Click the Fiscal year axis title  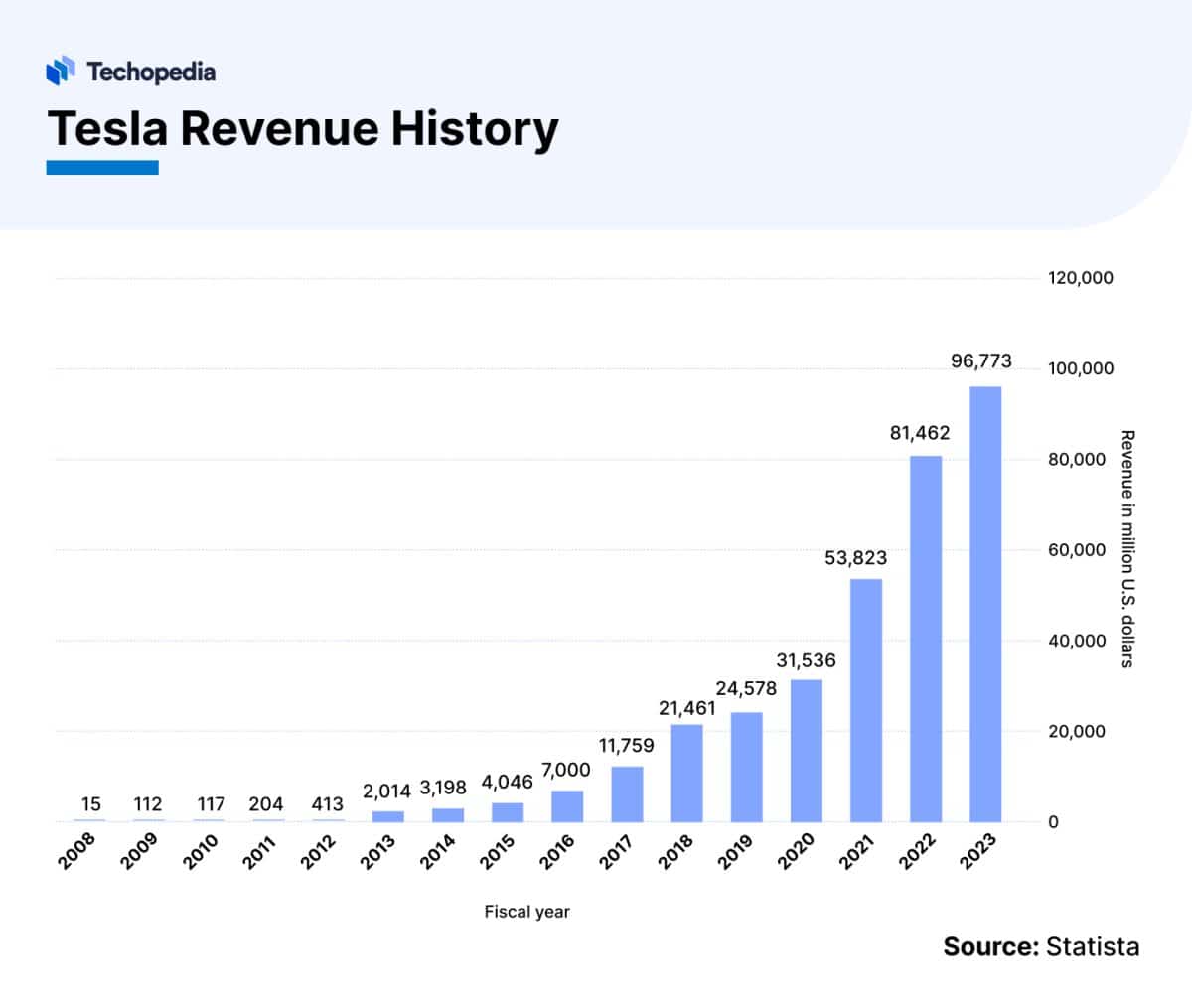526,912
